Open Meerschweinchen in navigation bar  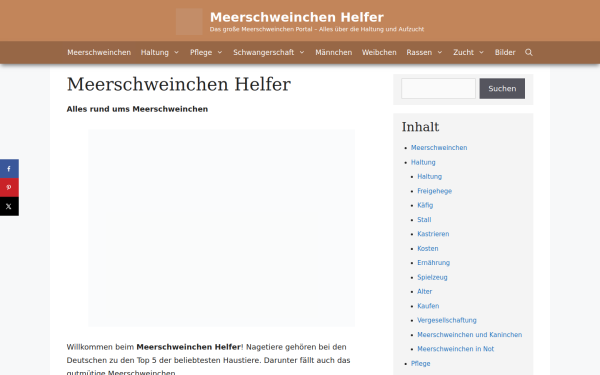point(99,52)
